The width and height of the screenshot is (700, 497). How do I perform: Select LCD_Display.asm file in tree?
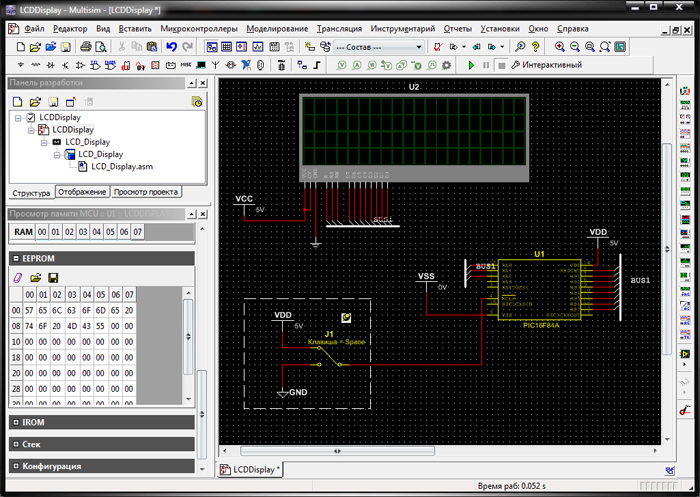click(x=122, y=167)
